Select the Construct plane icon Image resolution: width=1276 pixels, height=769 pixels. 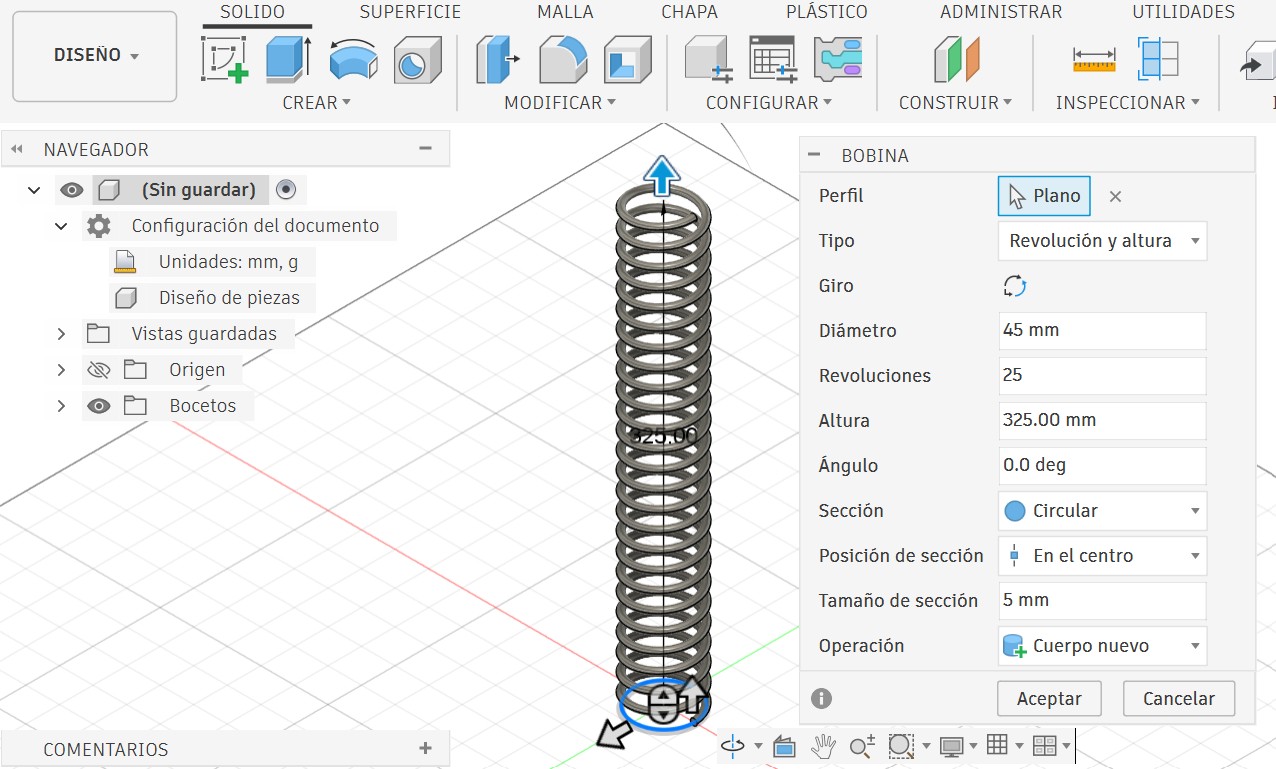coord(957,59)
